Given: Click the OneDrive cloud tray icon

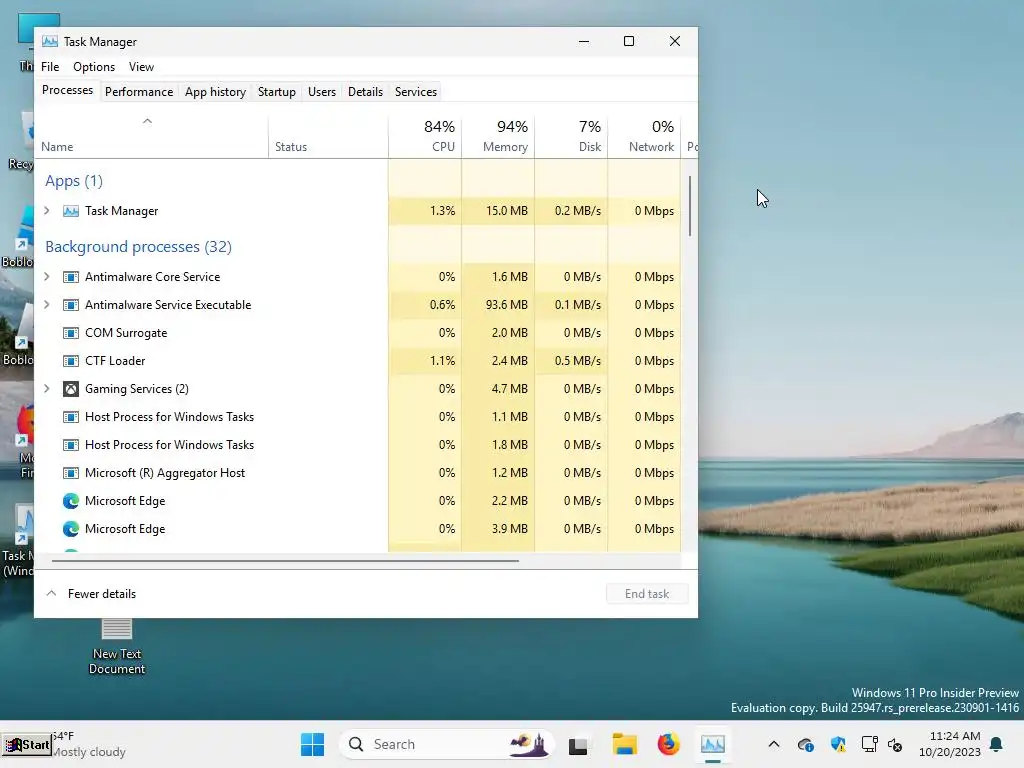Looking at the screenshot, I should coord(806,744).
